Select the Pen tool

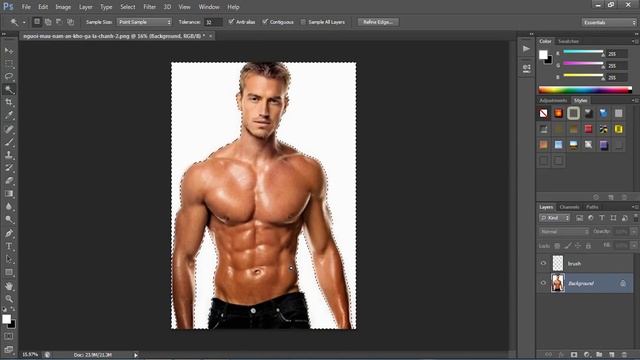click(9, 233)
